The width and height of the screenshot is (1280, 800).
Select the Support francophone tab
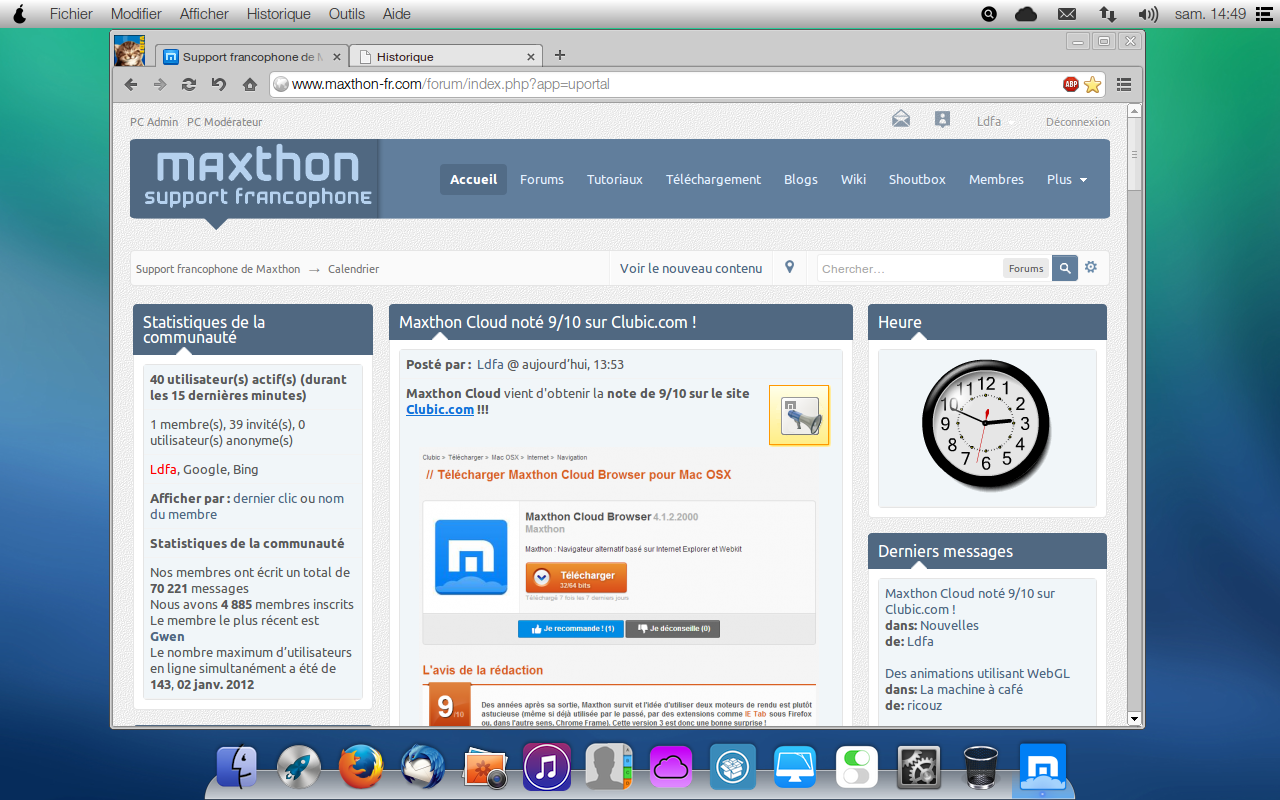pos(253,56)
